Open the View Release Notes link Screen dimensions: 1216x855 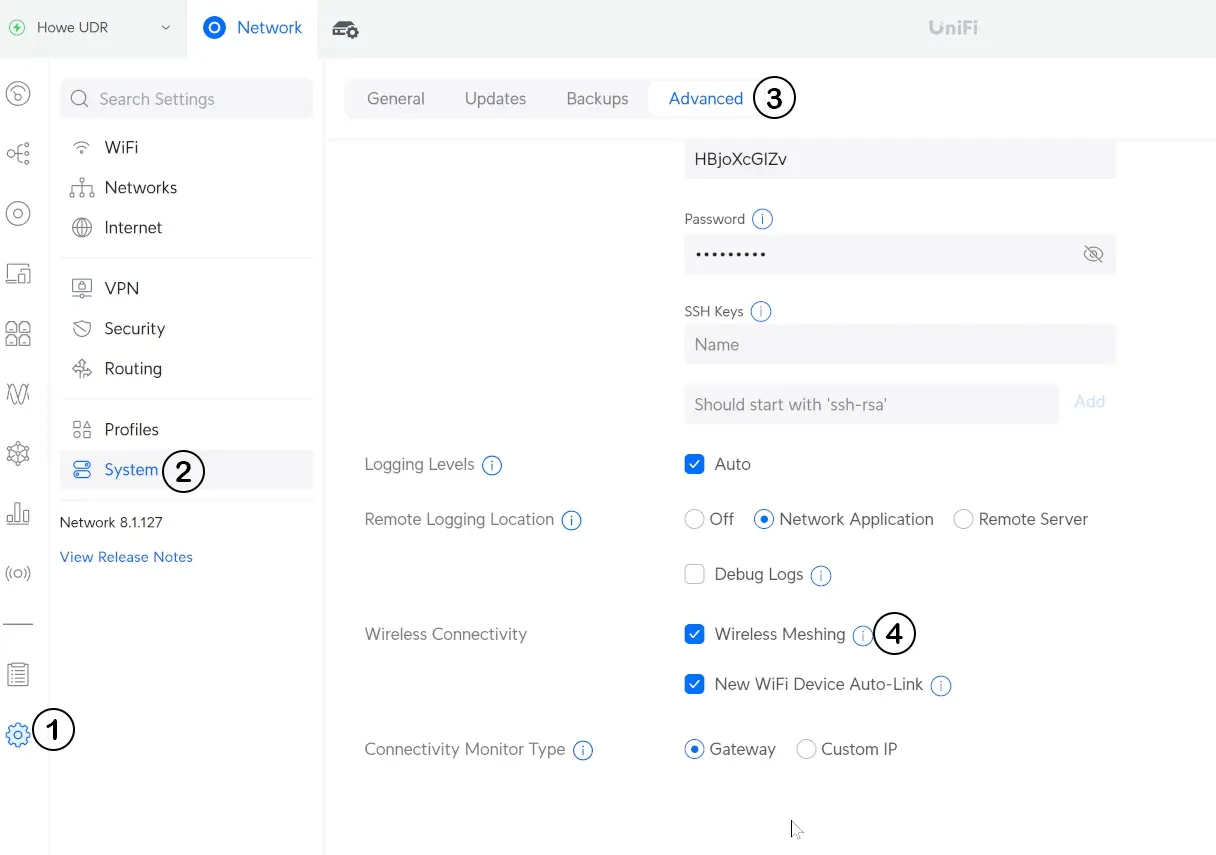[126, 557]
